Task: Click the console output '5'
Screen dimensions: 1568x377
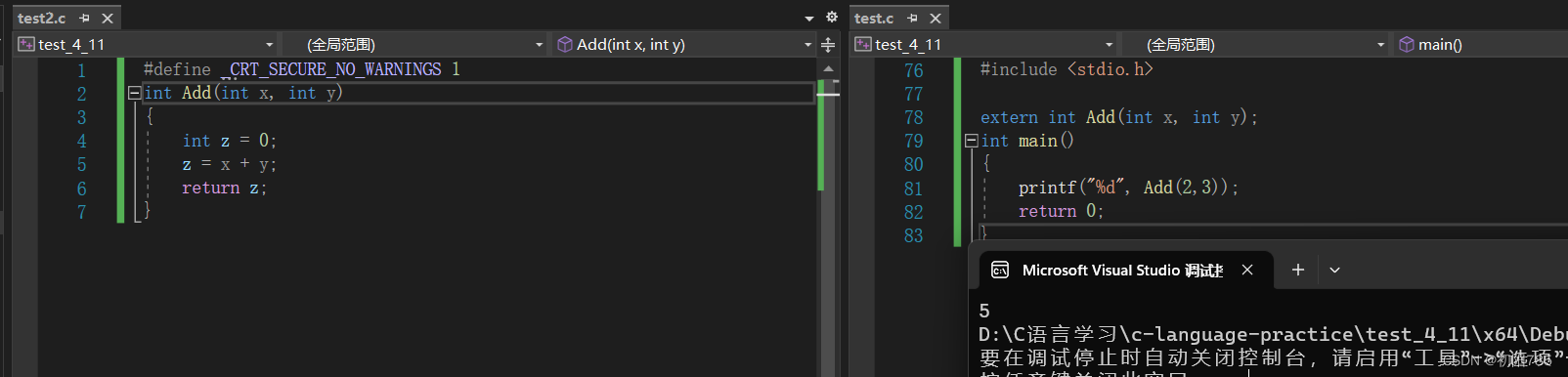Action: (984, 311)
